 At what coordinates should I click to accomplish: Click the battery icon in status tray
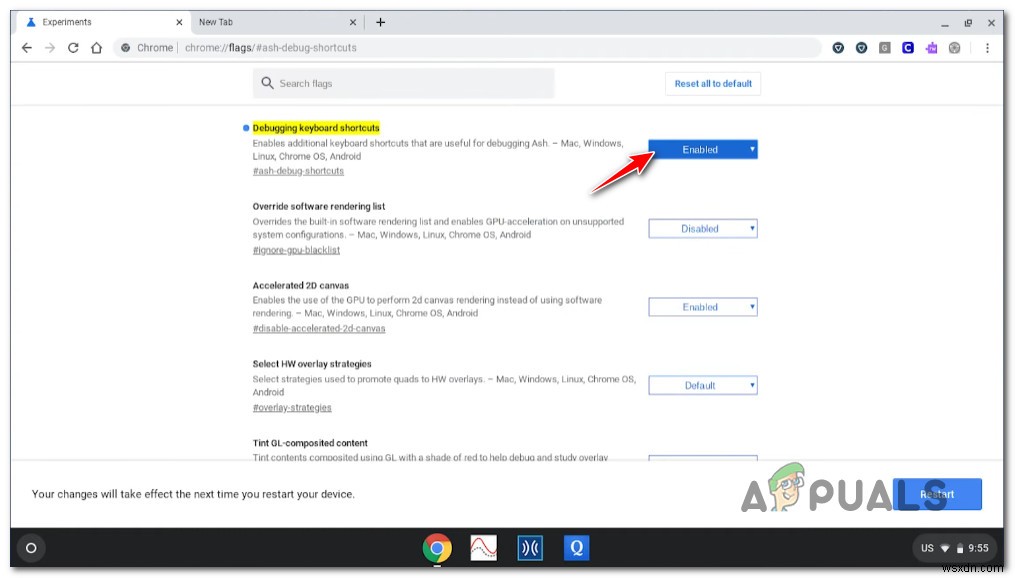coord(961,548)
